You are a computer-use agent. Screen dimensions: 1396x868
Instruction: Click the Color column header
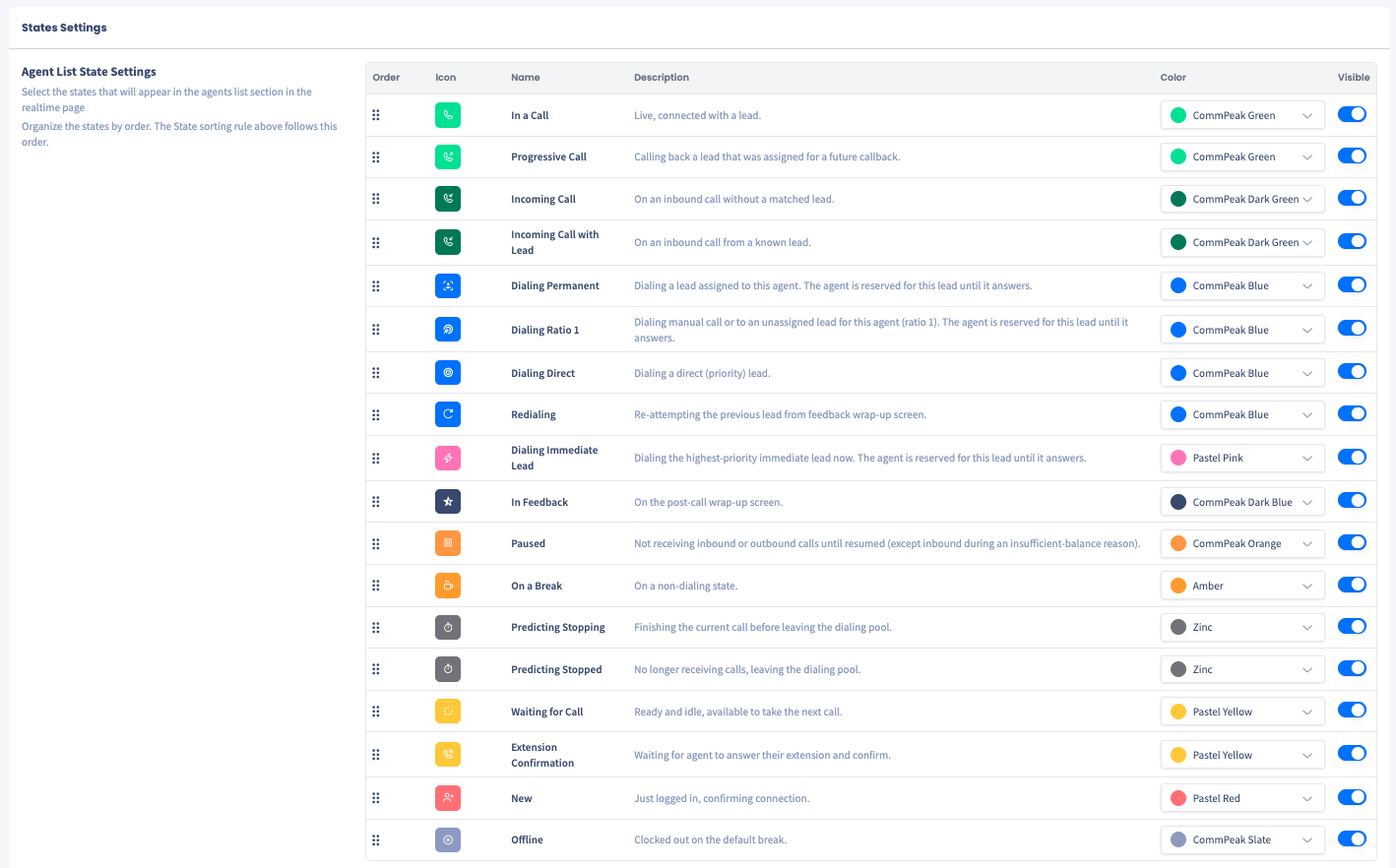click(x=1174, y=77)
